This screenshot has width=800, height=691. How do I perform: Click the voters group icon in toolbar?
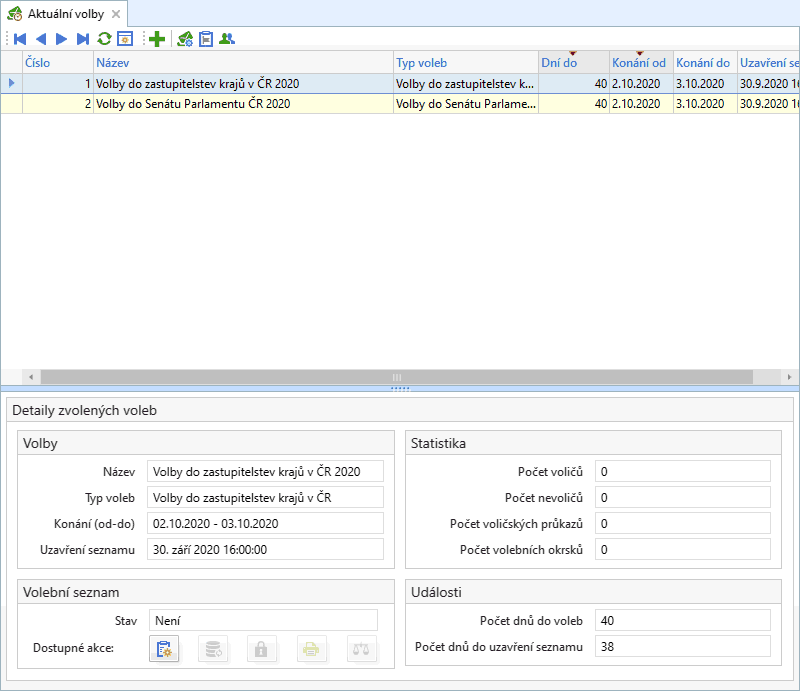[227, 39]
